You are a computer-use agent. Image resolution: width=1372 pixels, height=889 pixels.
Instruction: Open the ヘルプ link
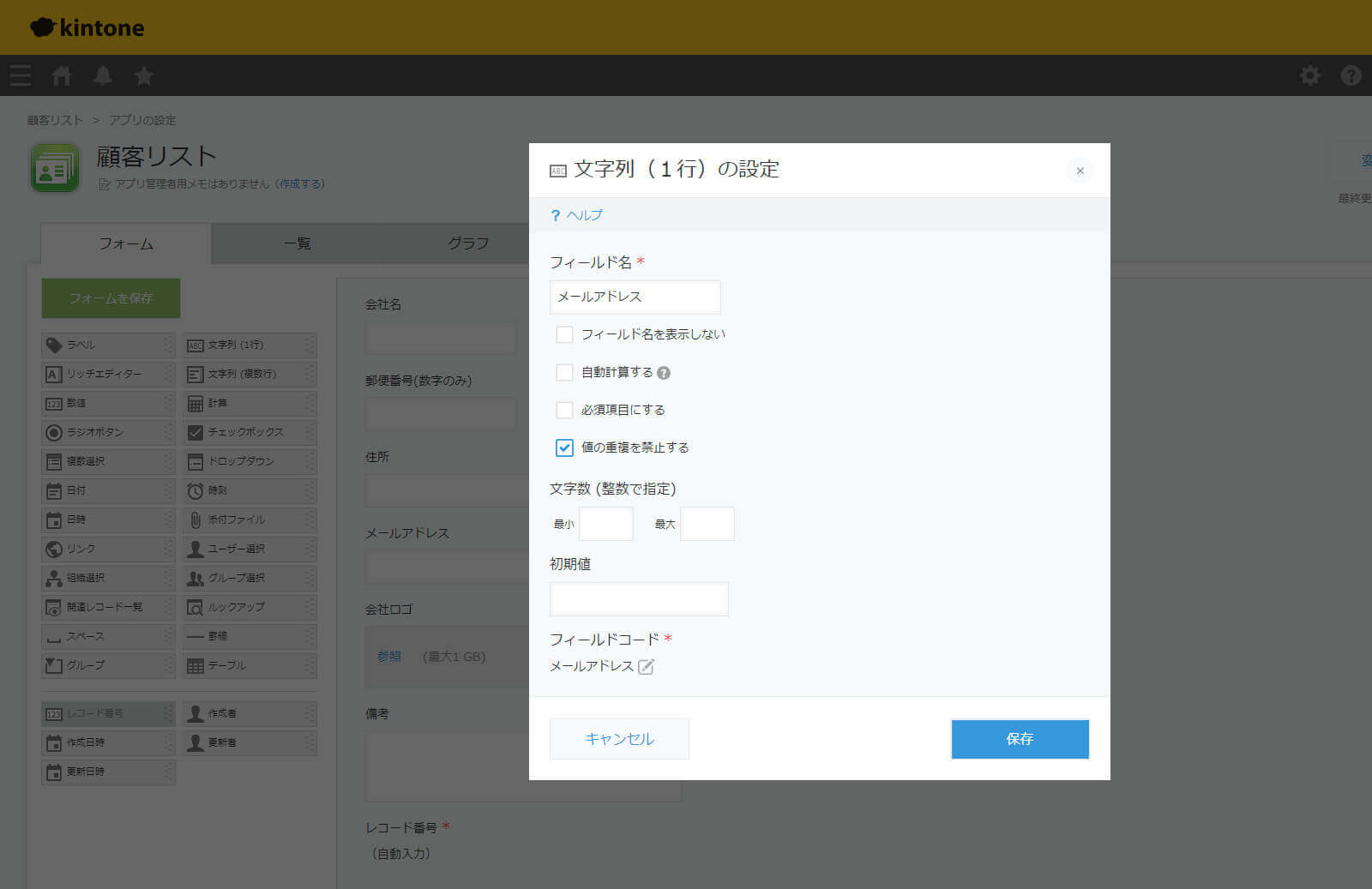point(579,215)
